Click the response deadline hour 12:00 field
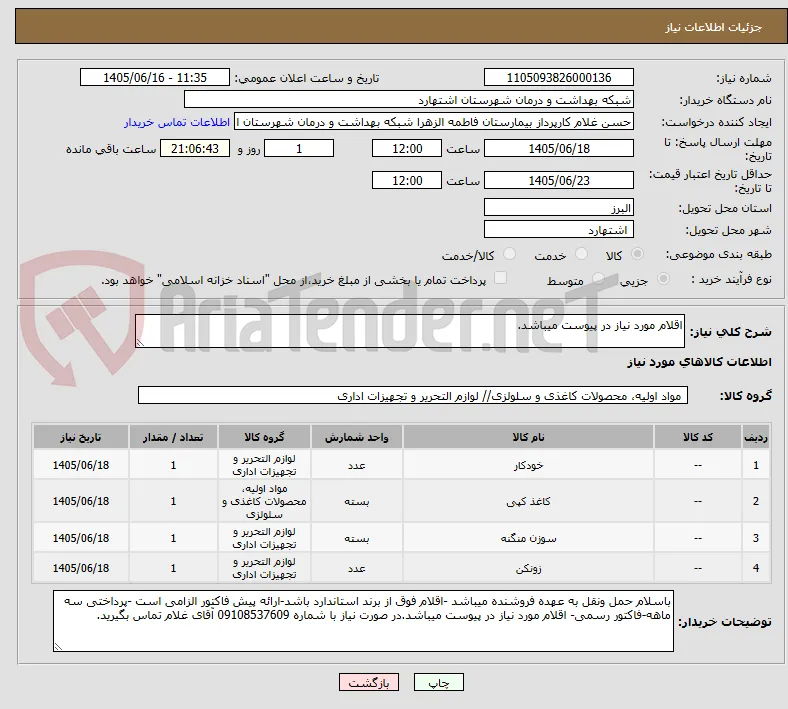The height and width of the screenshot is (709, 788). (407, 149)
